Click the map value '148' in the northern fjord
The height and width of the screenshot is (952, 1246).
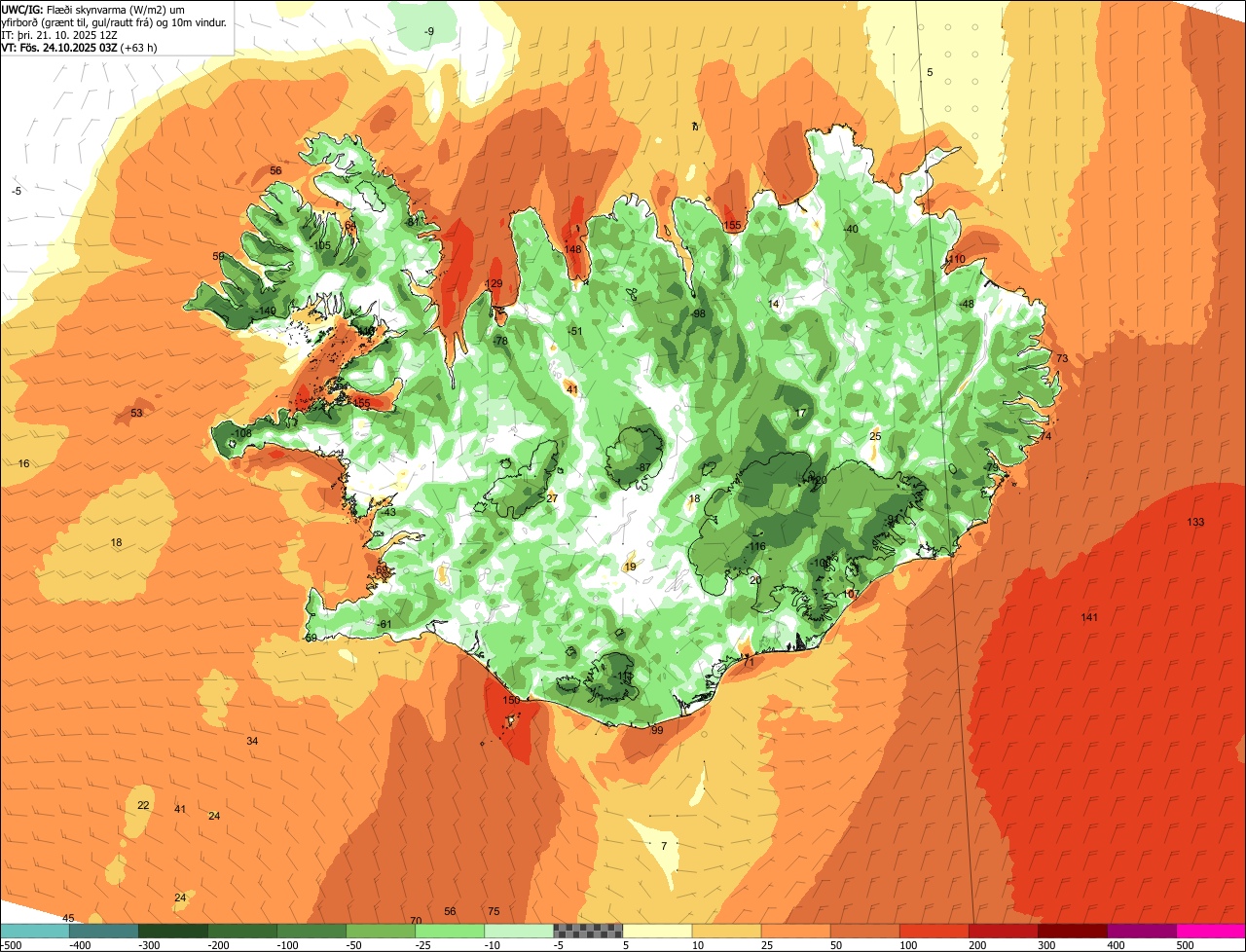[573, 250]
